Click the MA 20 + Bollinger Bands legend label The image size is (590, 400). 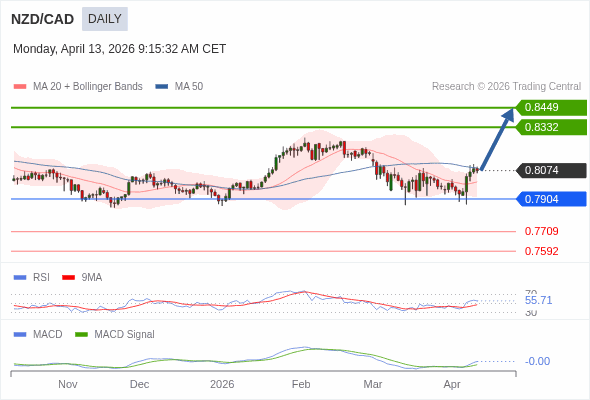click(88, 87)
